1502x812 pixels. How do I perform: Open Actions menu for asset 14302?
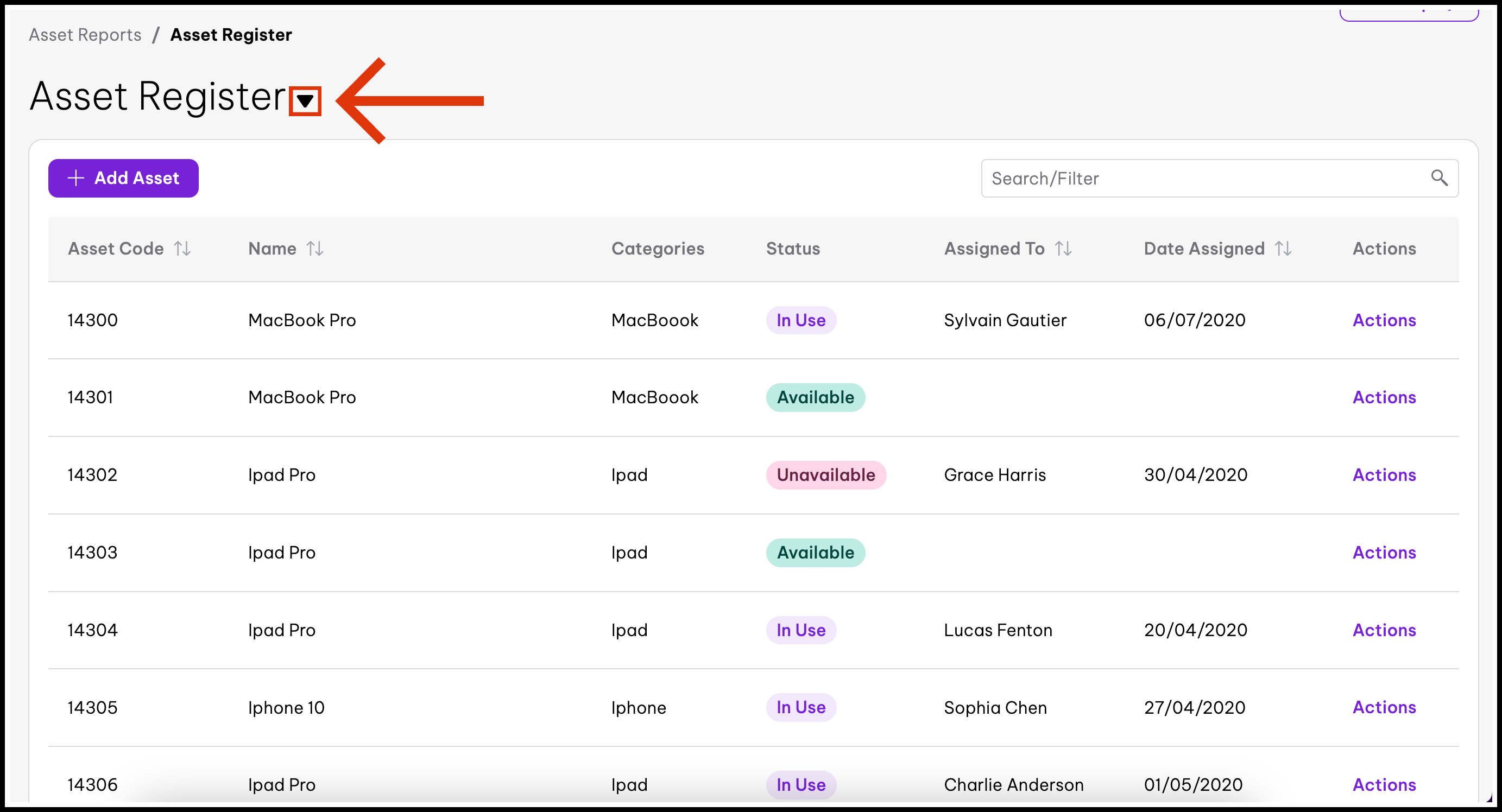[x=1384, y=475]
